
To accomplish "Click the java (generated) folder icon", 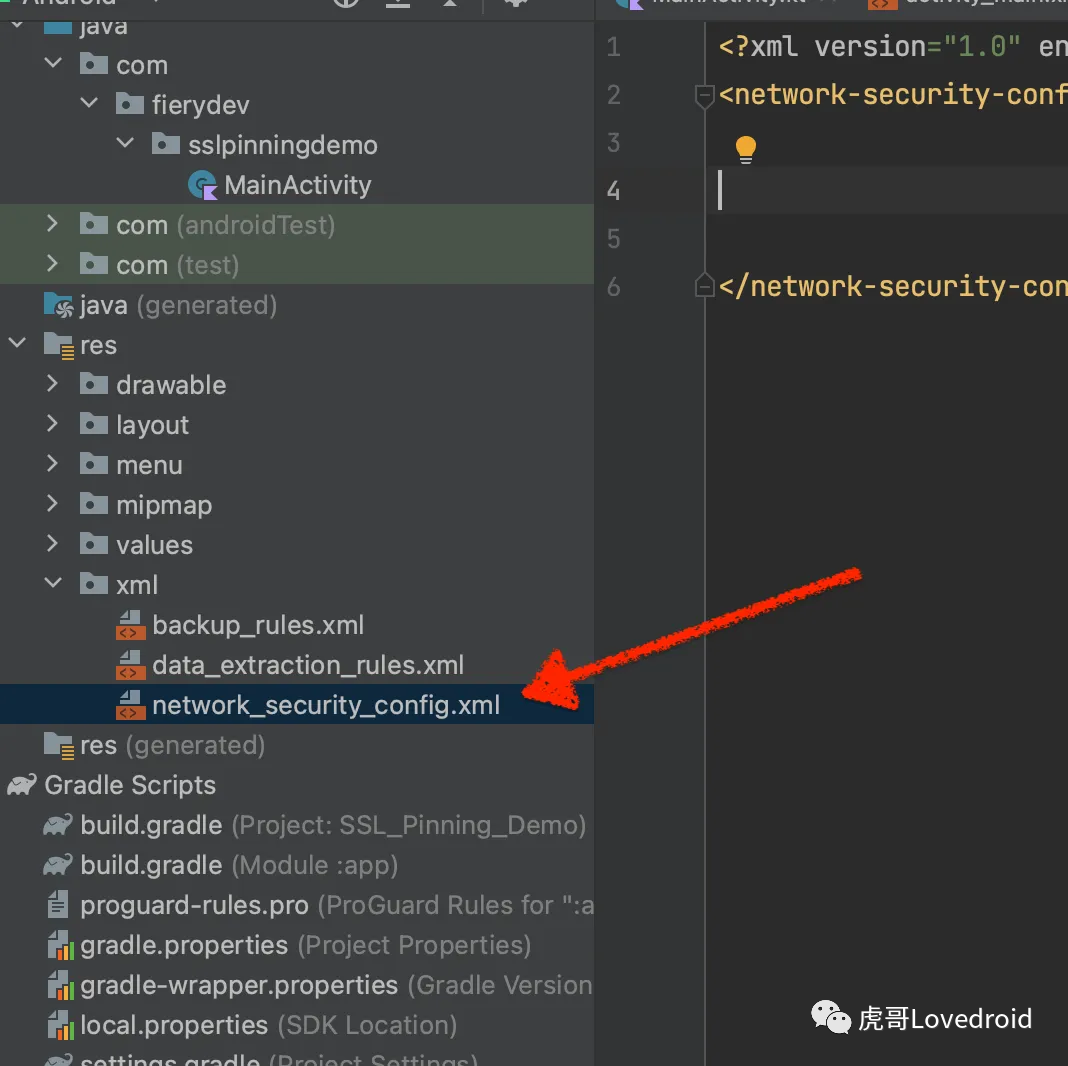I will (x=59, y=305).
